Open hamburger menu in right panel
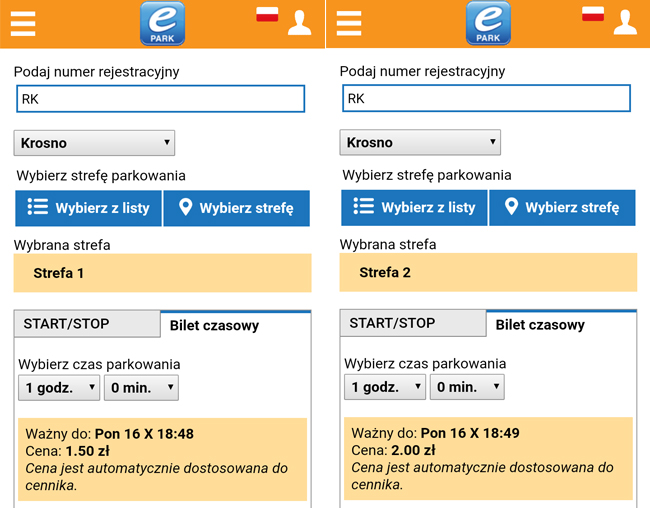Screen dimensions: 650x508 pos(348,23)
